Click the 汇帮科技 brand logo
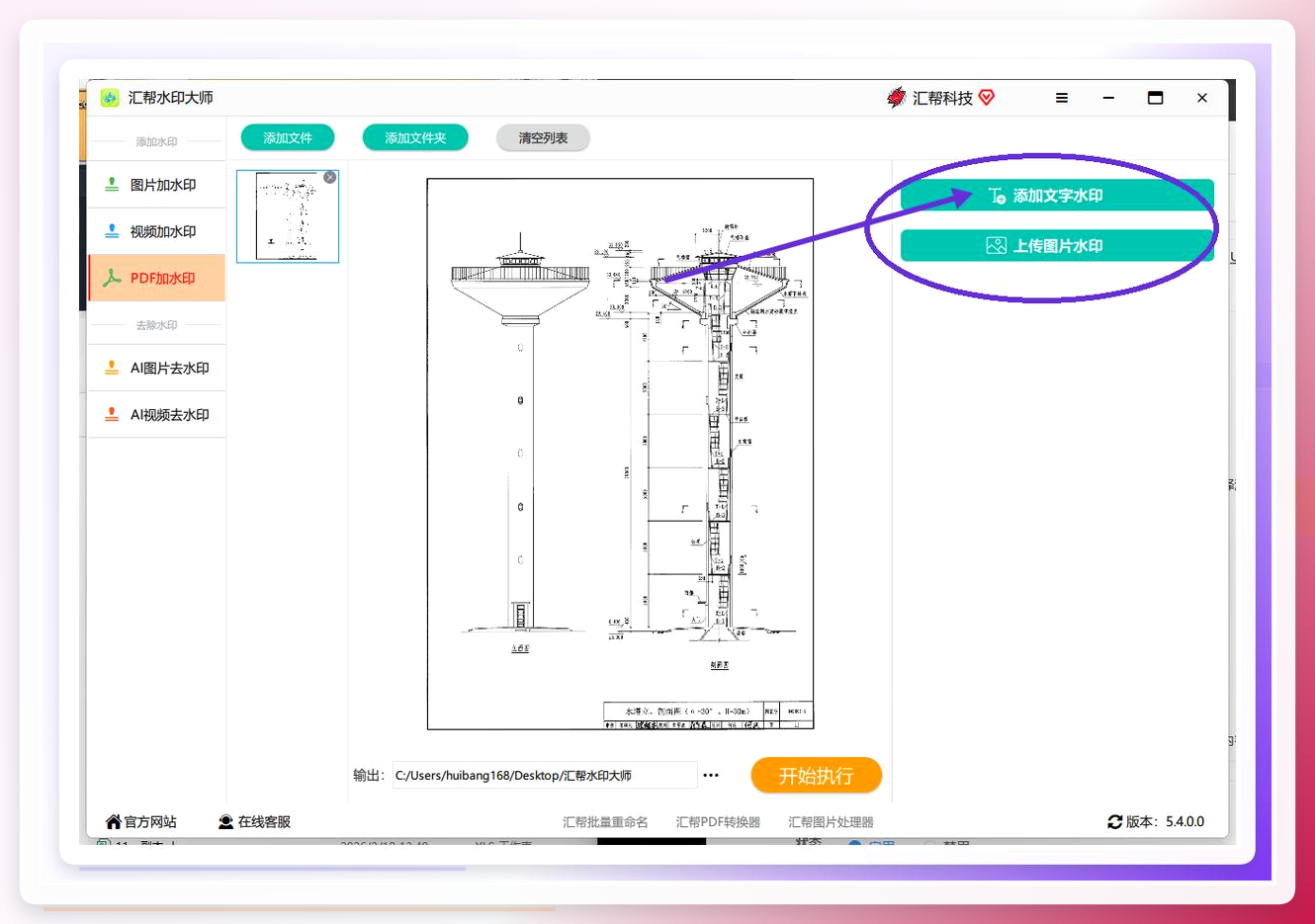Image resolution: width=1315 pixels, height=924 pixels. click(896, 97)
